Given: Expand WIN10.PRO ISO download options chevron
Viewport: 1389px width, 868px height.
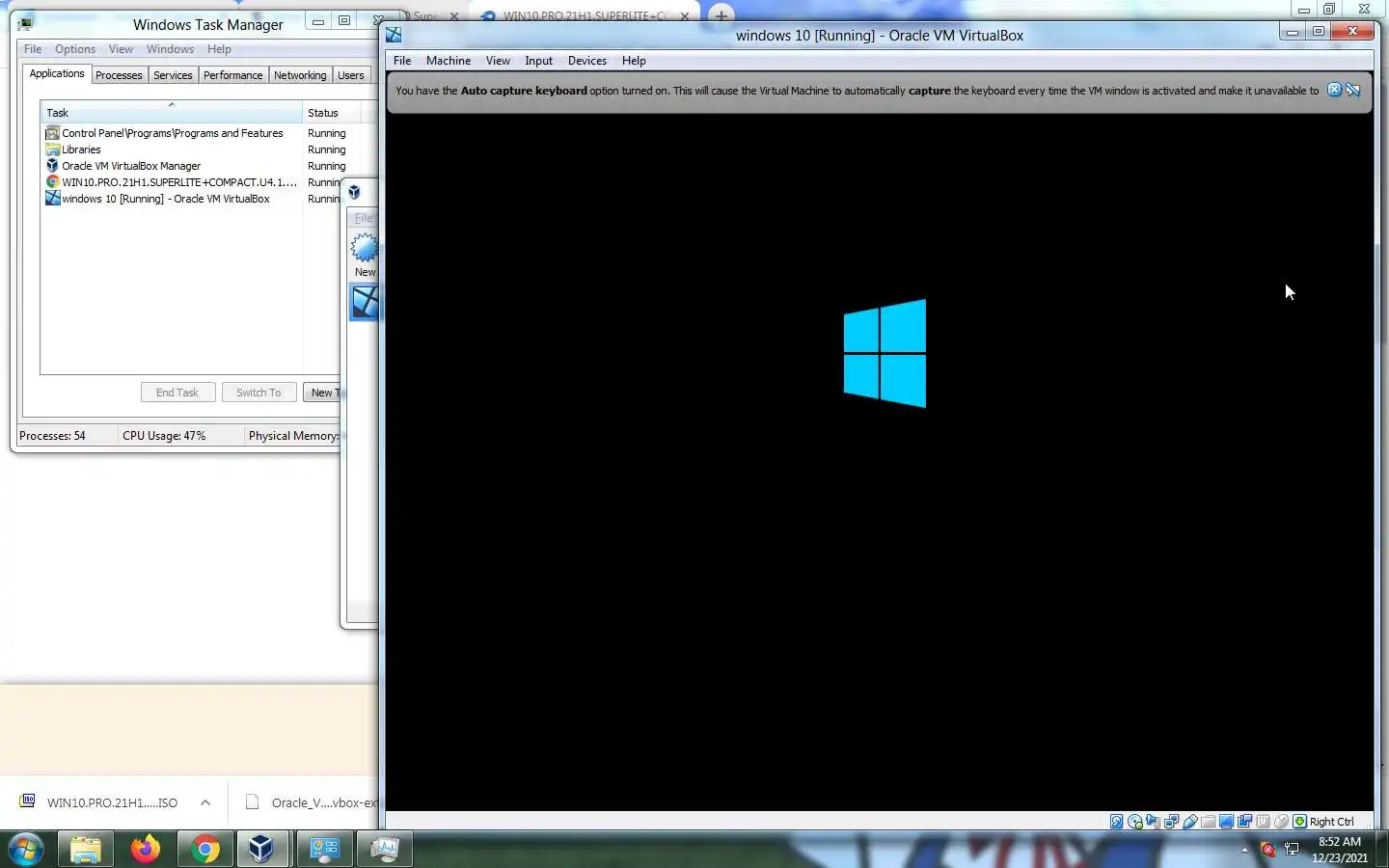Looking at the screenshot, I should pos(205,802).
